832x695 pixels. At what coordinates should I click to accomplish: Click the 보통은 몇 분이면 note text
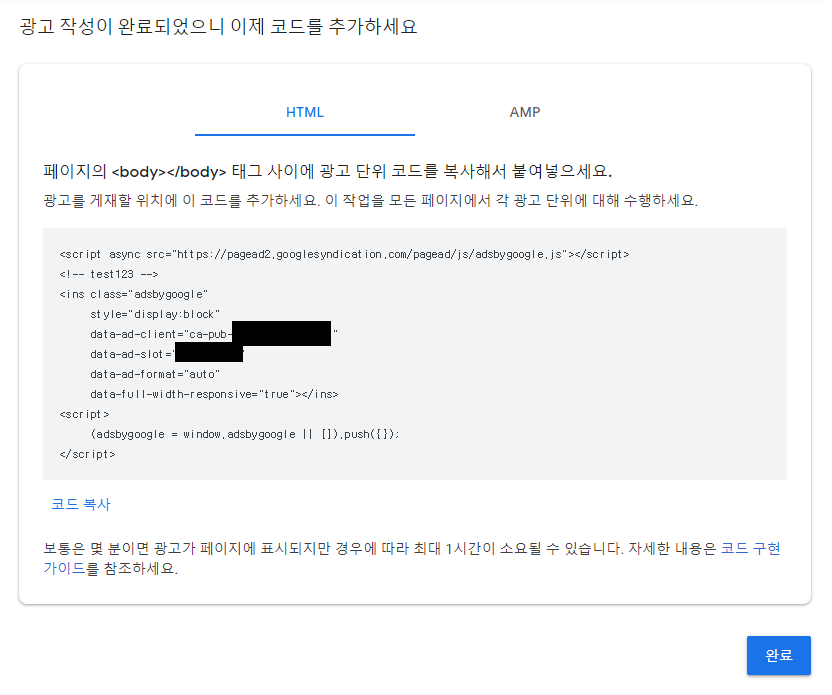click(x=412, y=558)
